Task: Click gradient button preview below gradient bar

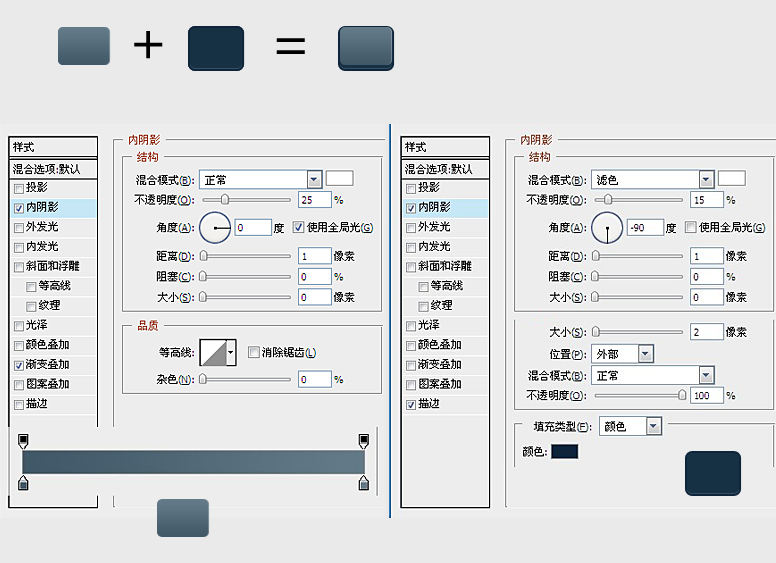Action: 183,517
